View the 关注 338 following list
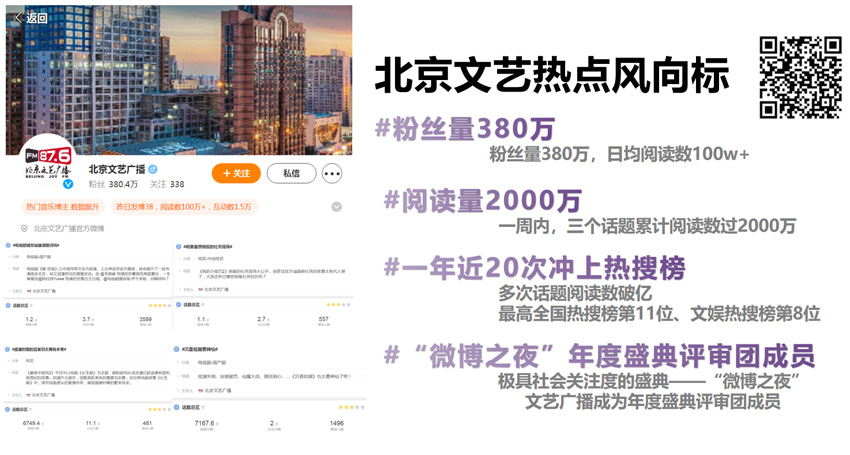The width and height of the screenshot is (850, 455). pyautogui.click(x=167, y=184)
